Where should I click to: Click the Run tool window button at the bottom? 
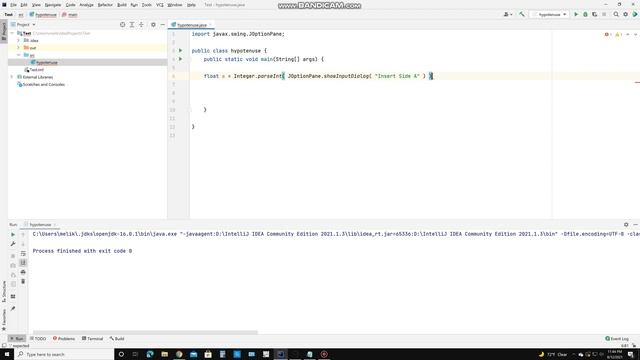[x=17, y=338]
